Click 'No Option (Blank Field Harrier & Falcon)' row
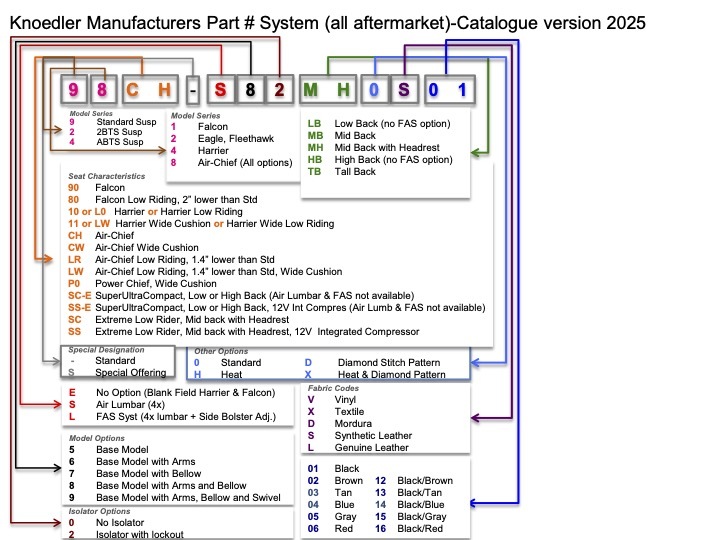The width and height of the screenshot is (720, 540). click(172, 393)
